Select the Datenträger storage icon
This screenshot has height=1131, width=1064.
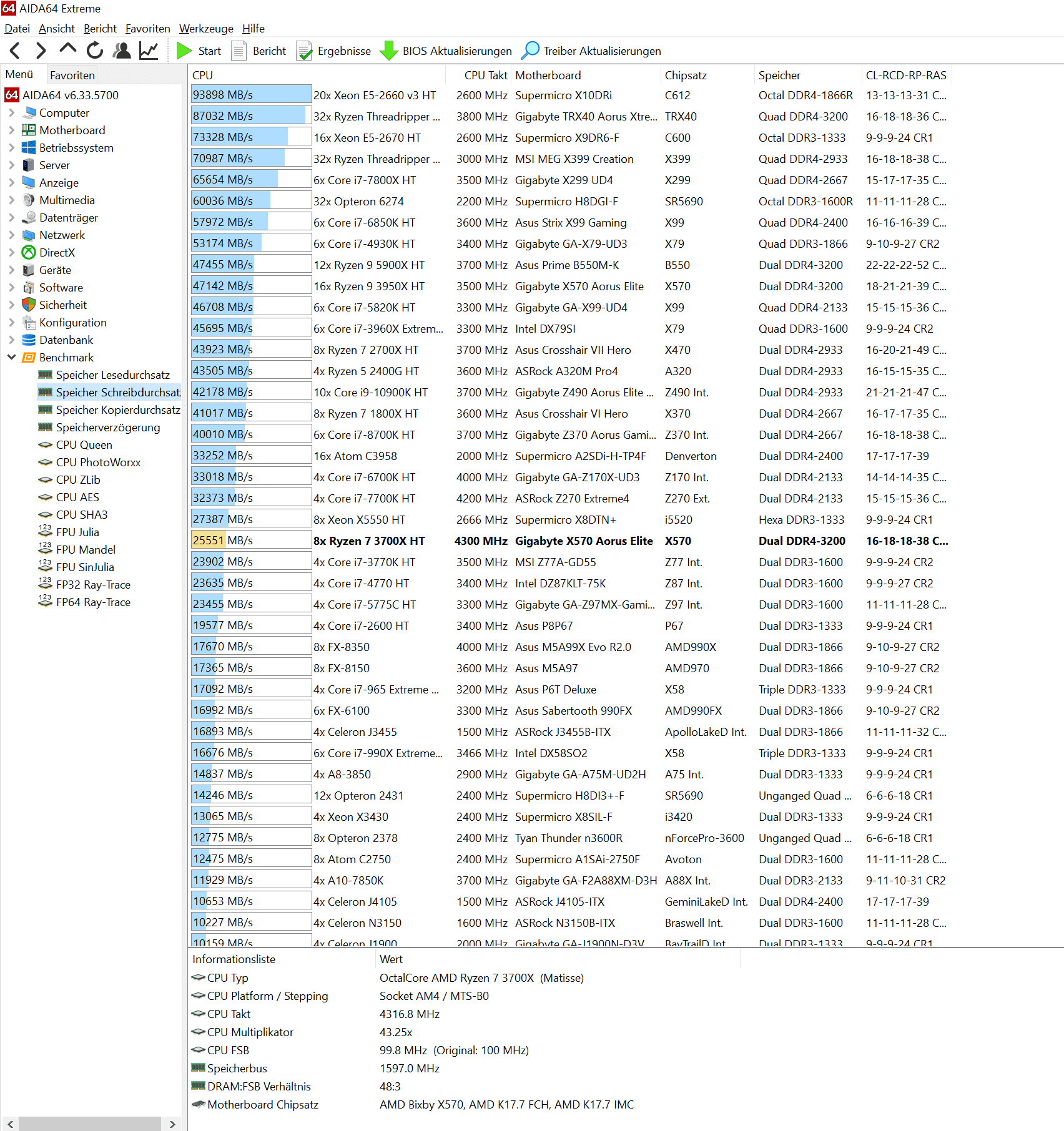click(29, 218)
